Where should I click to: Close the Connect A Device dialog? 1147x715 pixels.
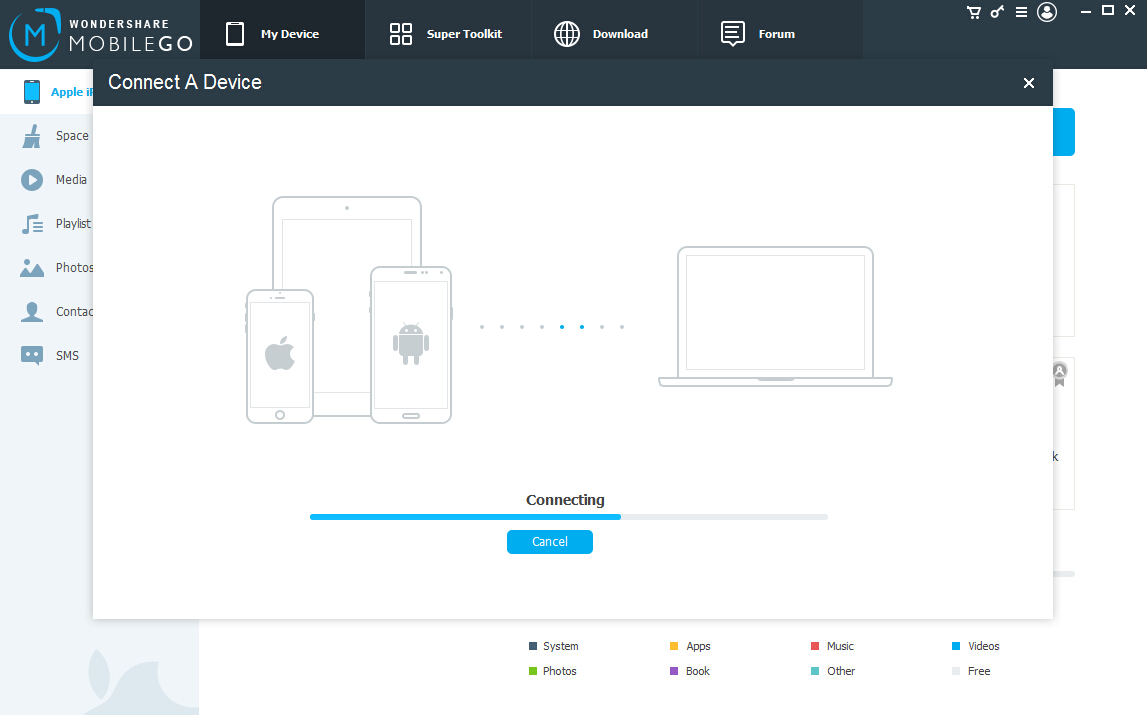1028,83
